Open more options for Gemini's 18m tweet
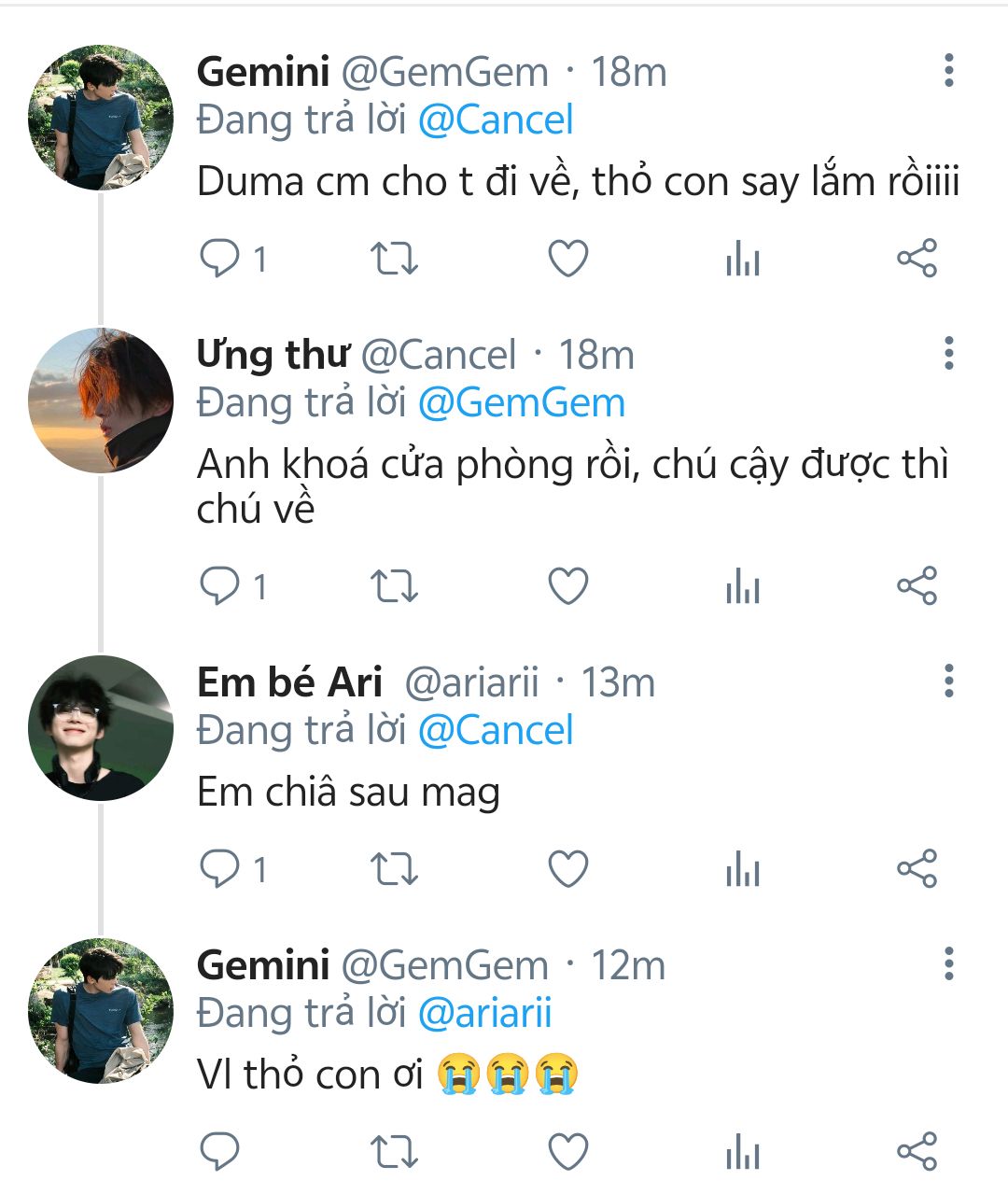Image resolution: width=1008 pixels, height=1194 pixels. 948,71
